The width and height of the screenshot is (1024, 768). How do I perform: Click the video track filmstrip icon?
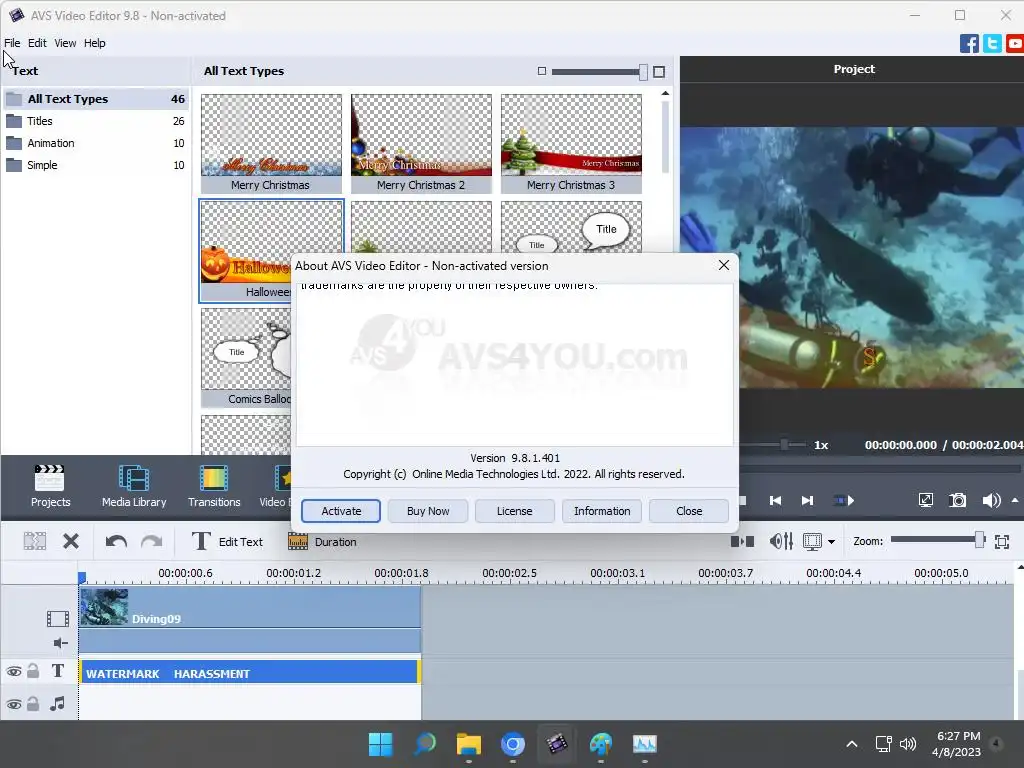[x=57, y=618]
